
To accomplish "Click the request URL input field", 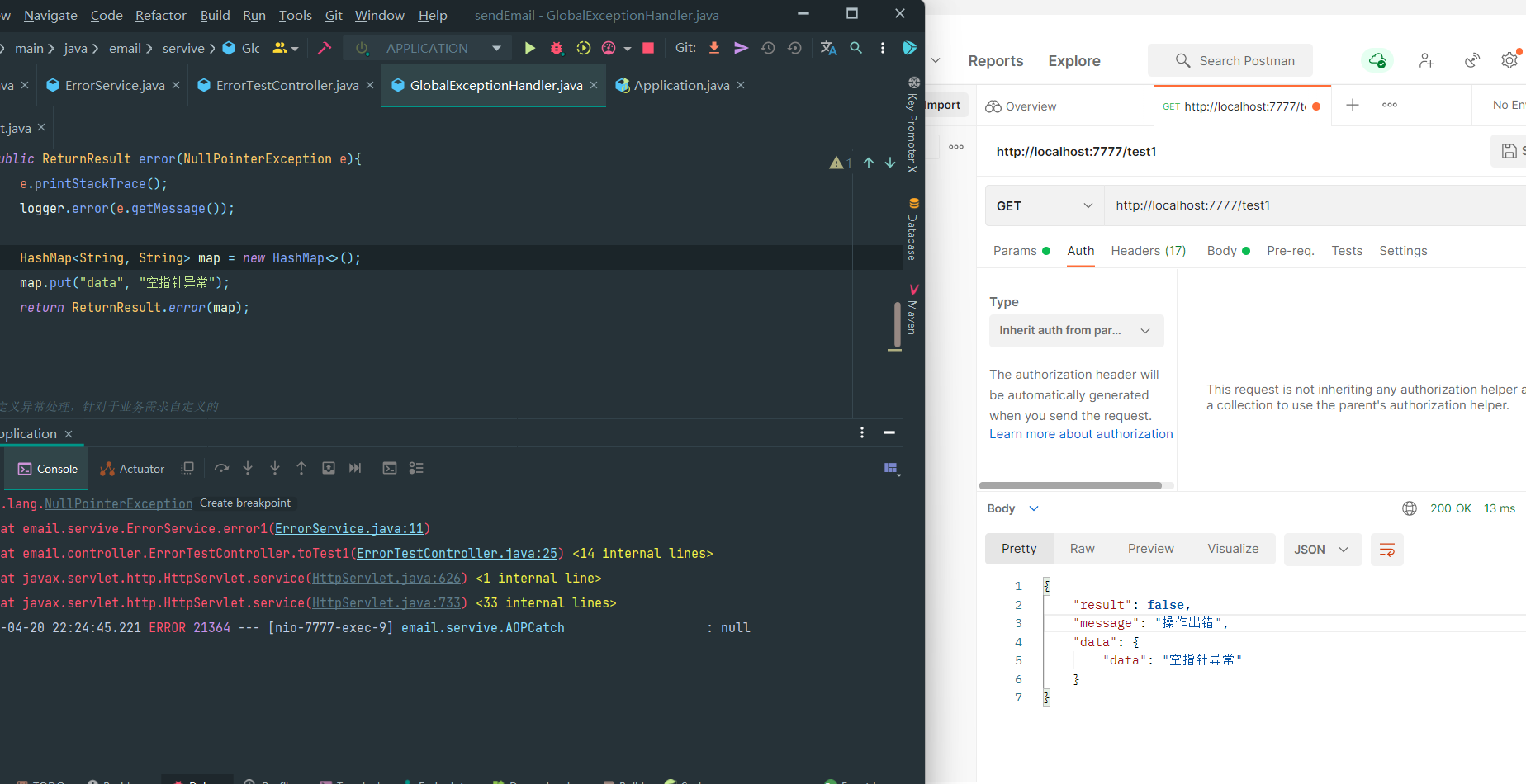I will coord(1313,206).
